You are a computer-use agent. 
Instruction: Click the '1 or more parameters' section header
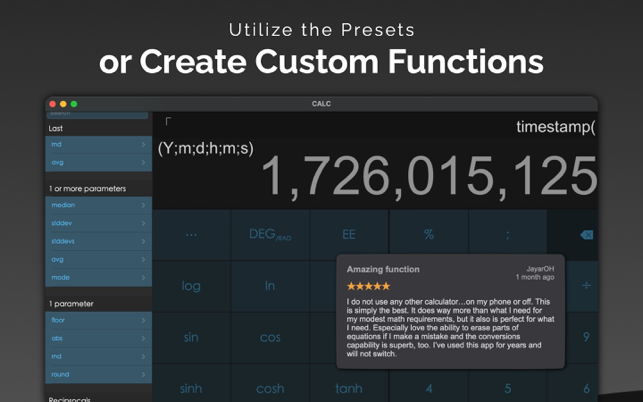coord(87,189)
